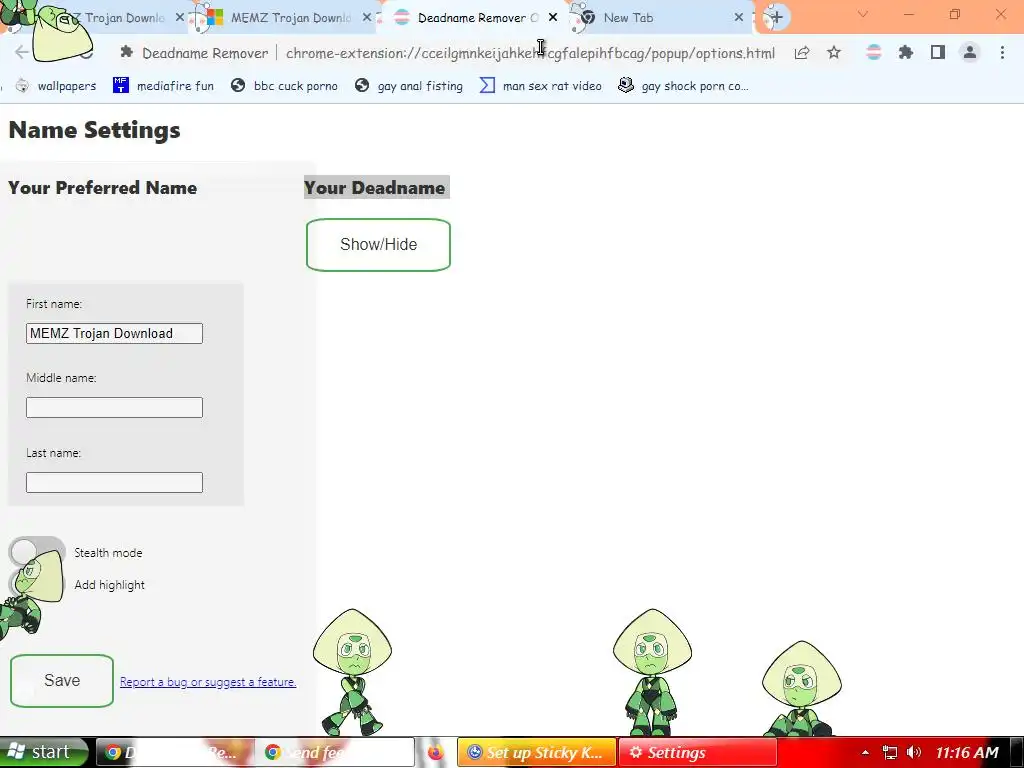Open the Settings taskbar window
The width and height of the screenshot is (1024, 768).
coord(697,752)
